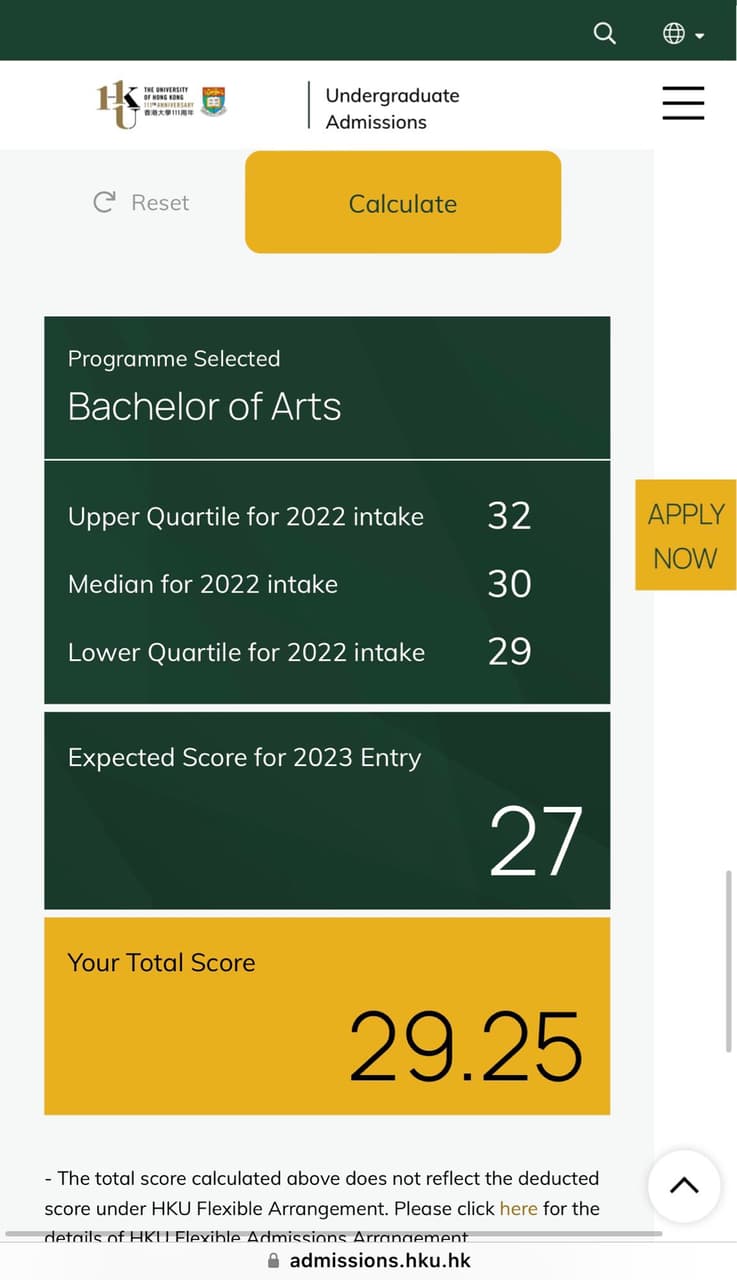This screenshot has height=1280, width=737.
Task: Tap the lock icon in address bar
Action: click(274, 1261)
